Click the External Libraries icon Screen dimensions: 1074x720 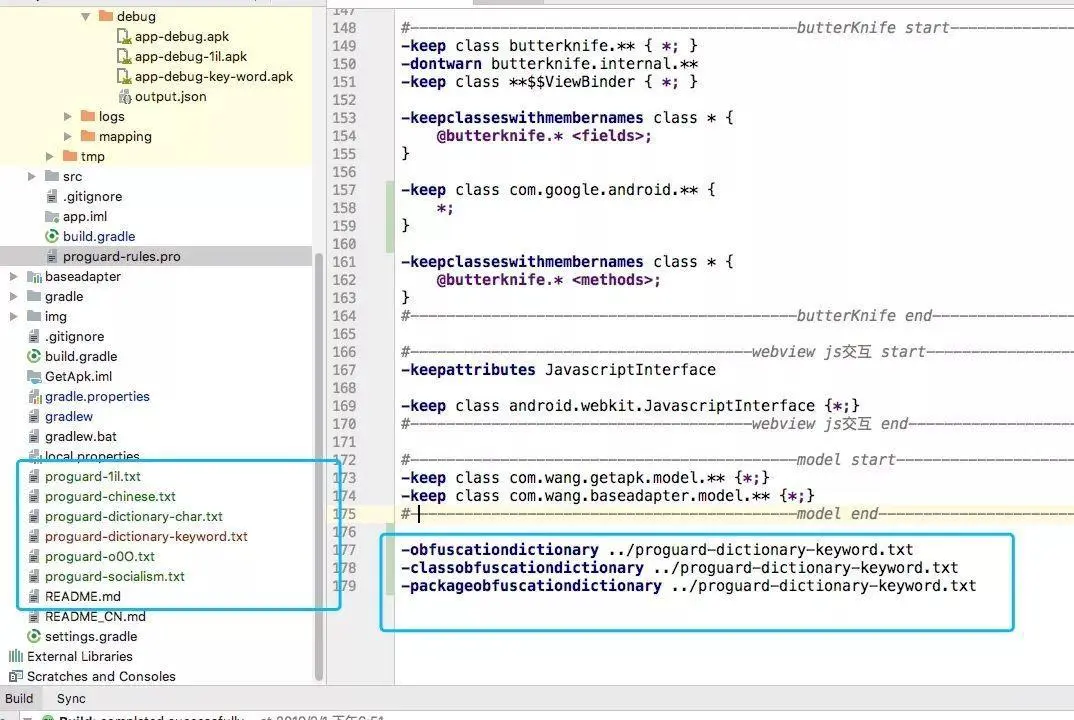15,656
